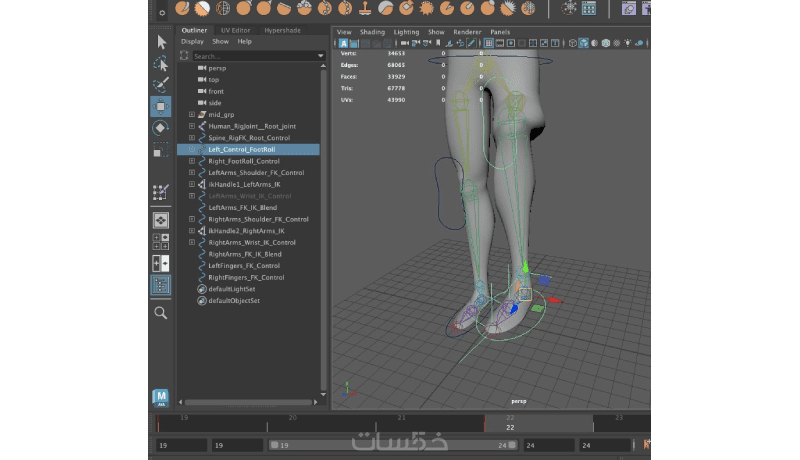The width and height of the screenshot is (800, 460).
Task: Click the magnifier search icon in sidebar
Action: pyautogui.click(x=160, y=313)
